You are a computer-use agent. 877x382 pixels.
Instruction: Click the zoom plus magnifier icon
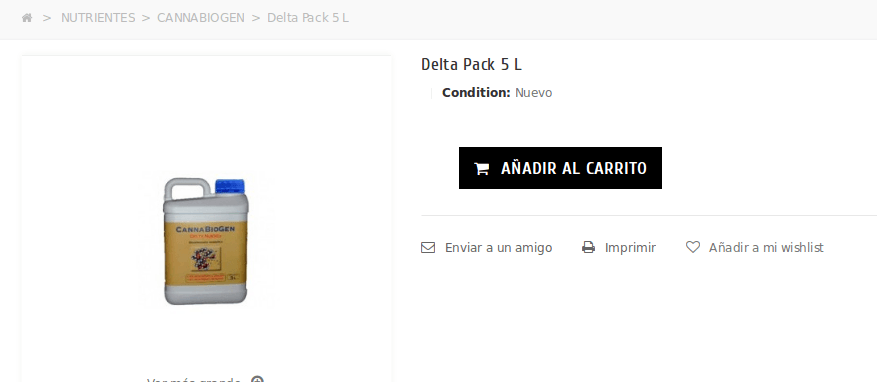click(257, 380)
